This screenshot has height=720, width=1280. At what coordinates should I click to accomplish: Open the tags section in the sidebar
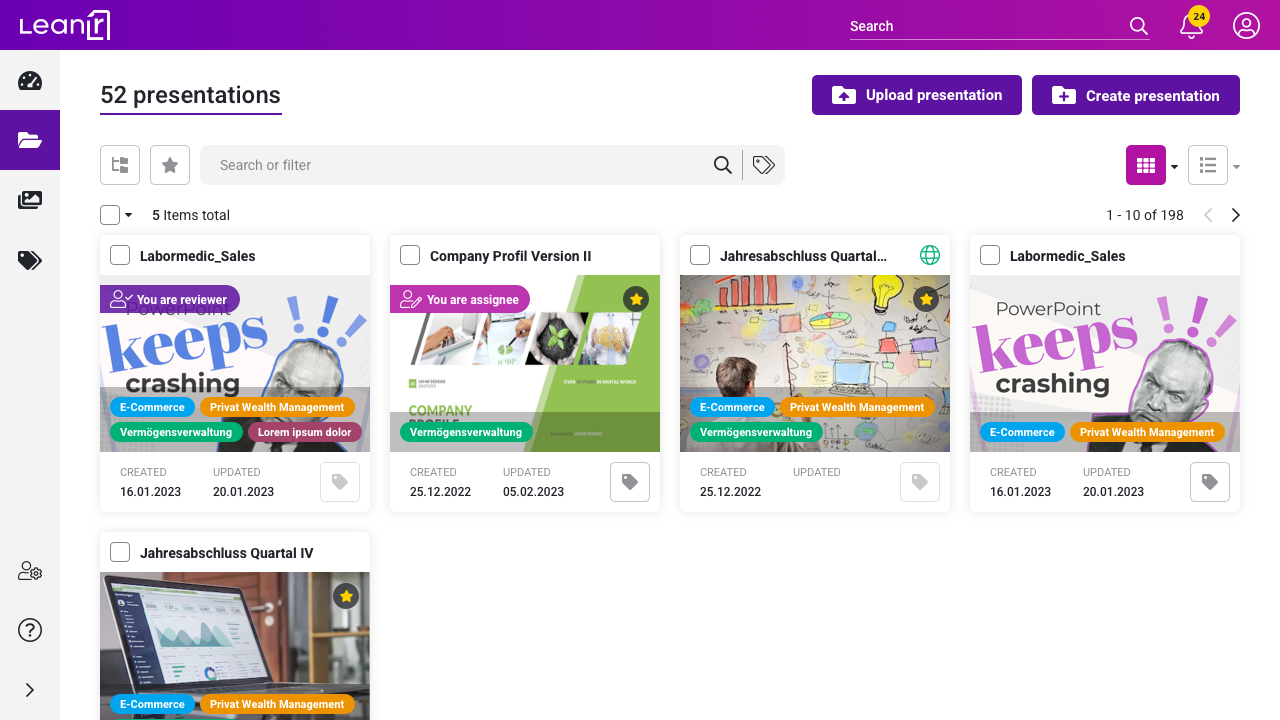(x=29, y=260)
